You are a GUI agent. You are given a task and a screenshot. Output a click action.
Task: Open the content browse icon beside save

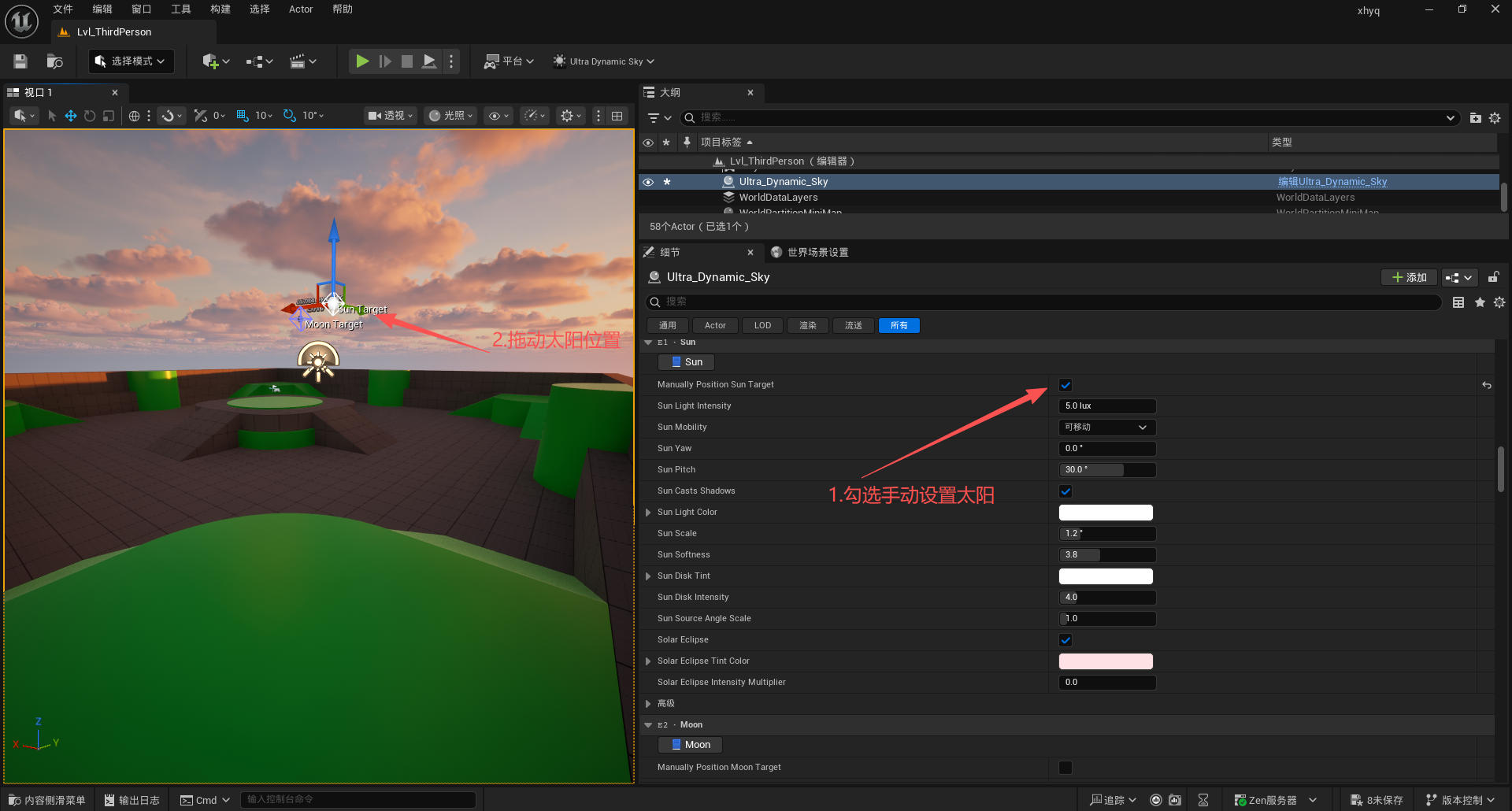pos(54,61)
